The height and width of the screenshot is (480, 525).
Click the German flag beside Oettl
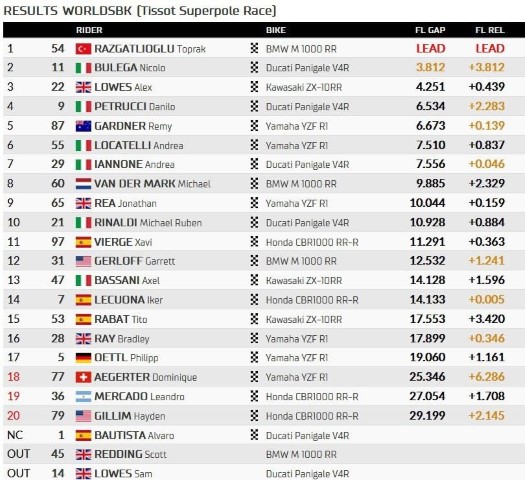pos(83,358)
